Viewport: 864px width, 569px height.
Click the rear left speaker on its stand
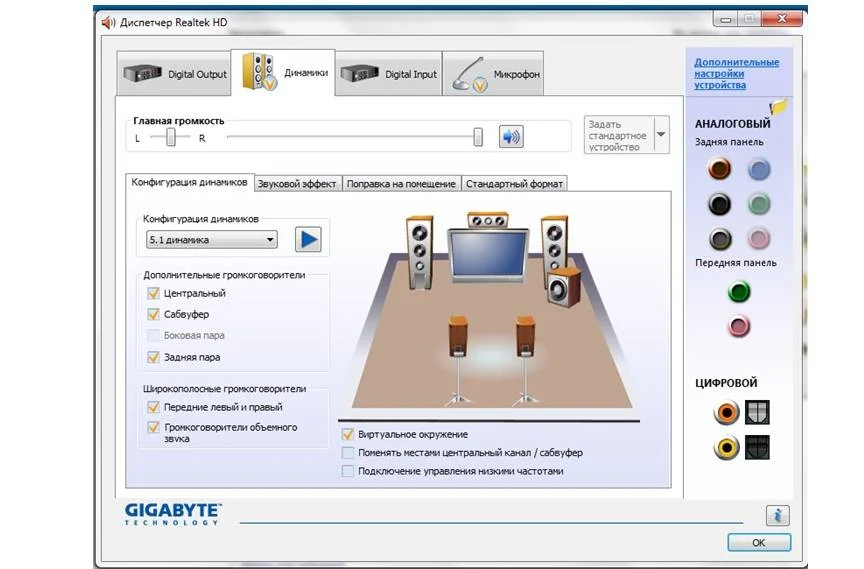pos(458,361)
